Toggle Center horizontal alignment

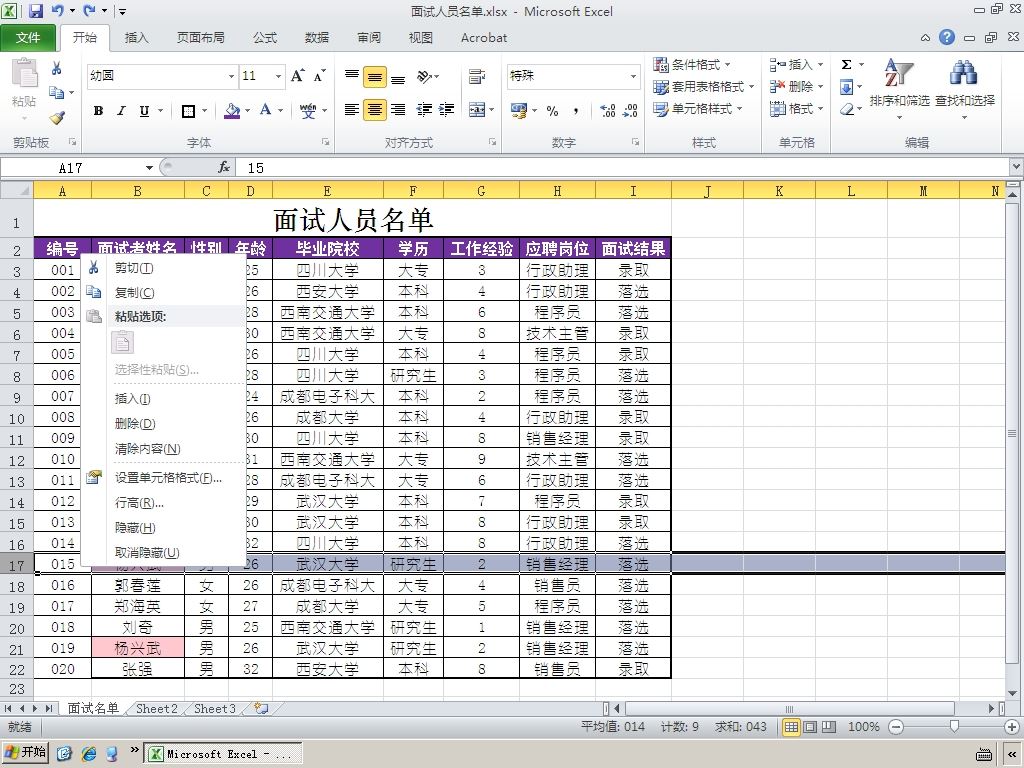[375, 110]
